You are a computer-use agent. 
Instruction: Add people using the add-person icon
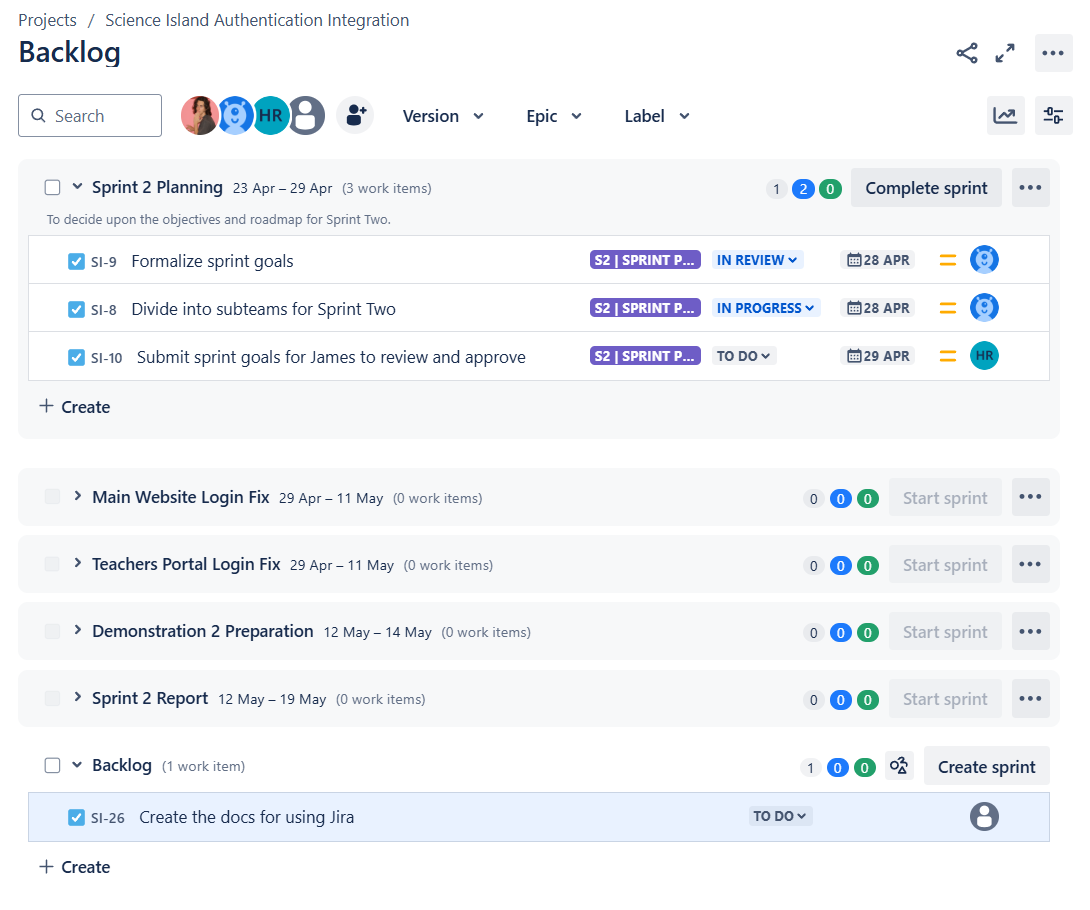point(355,115)
